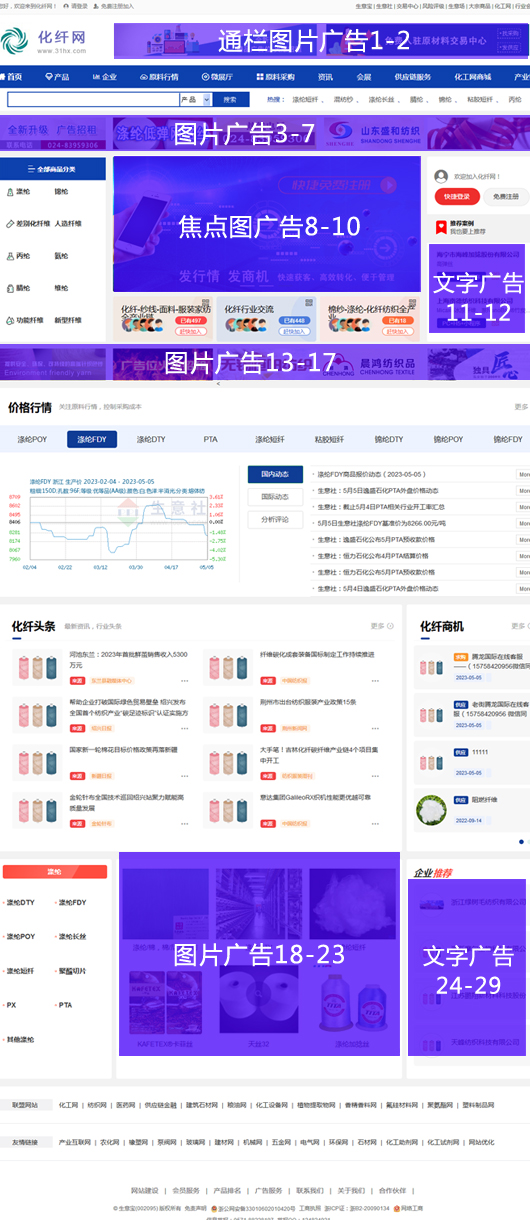Click the 阻燃纤维 supply listing thumbnail

coord(432,808)
